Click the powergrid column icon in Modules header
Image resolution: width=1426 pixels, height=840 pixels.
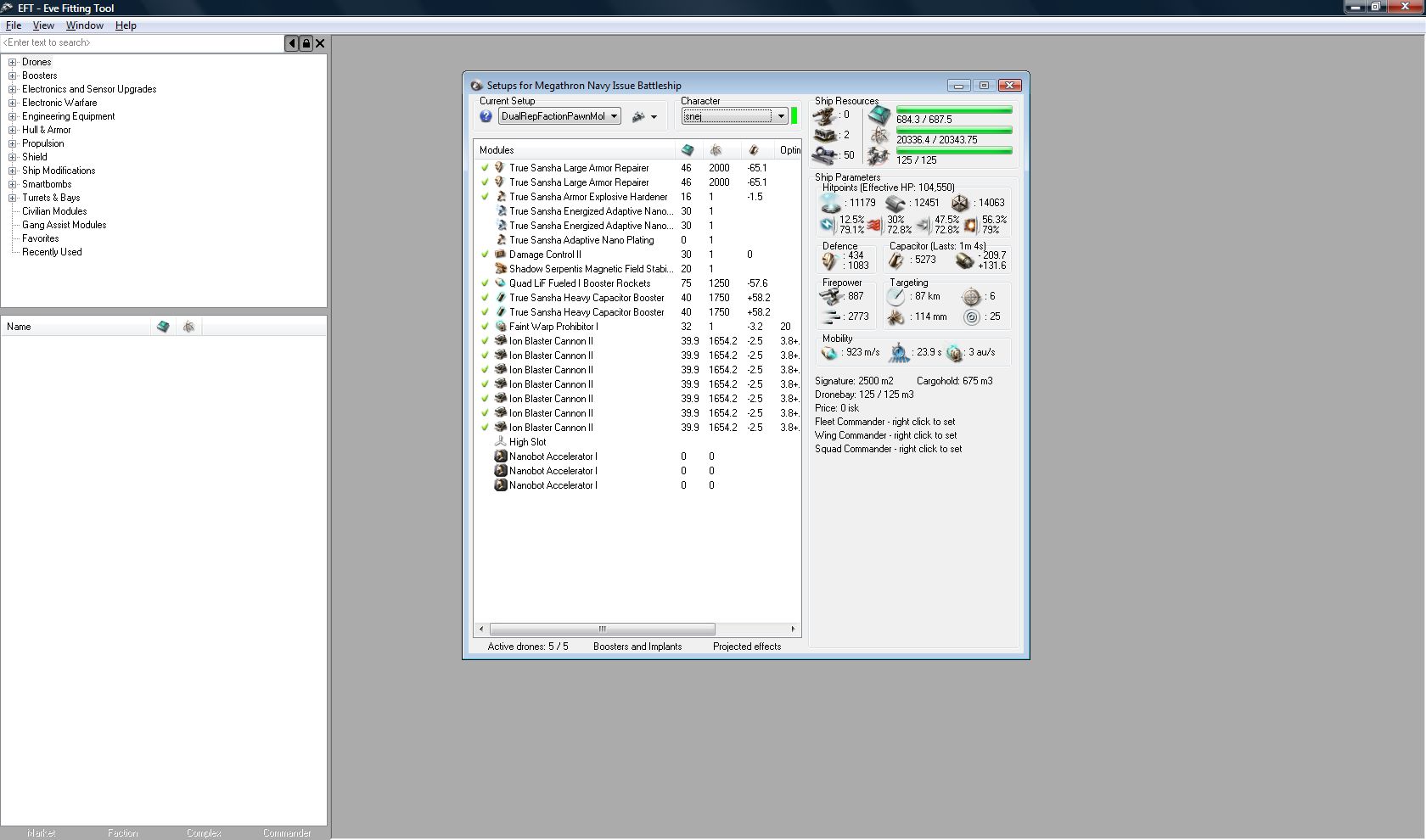tap(716, 150)
